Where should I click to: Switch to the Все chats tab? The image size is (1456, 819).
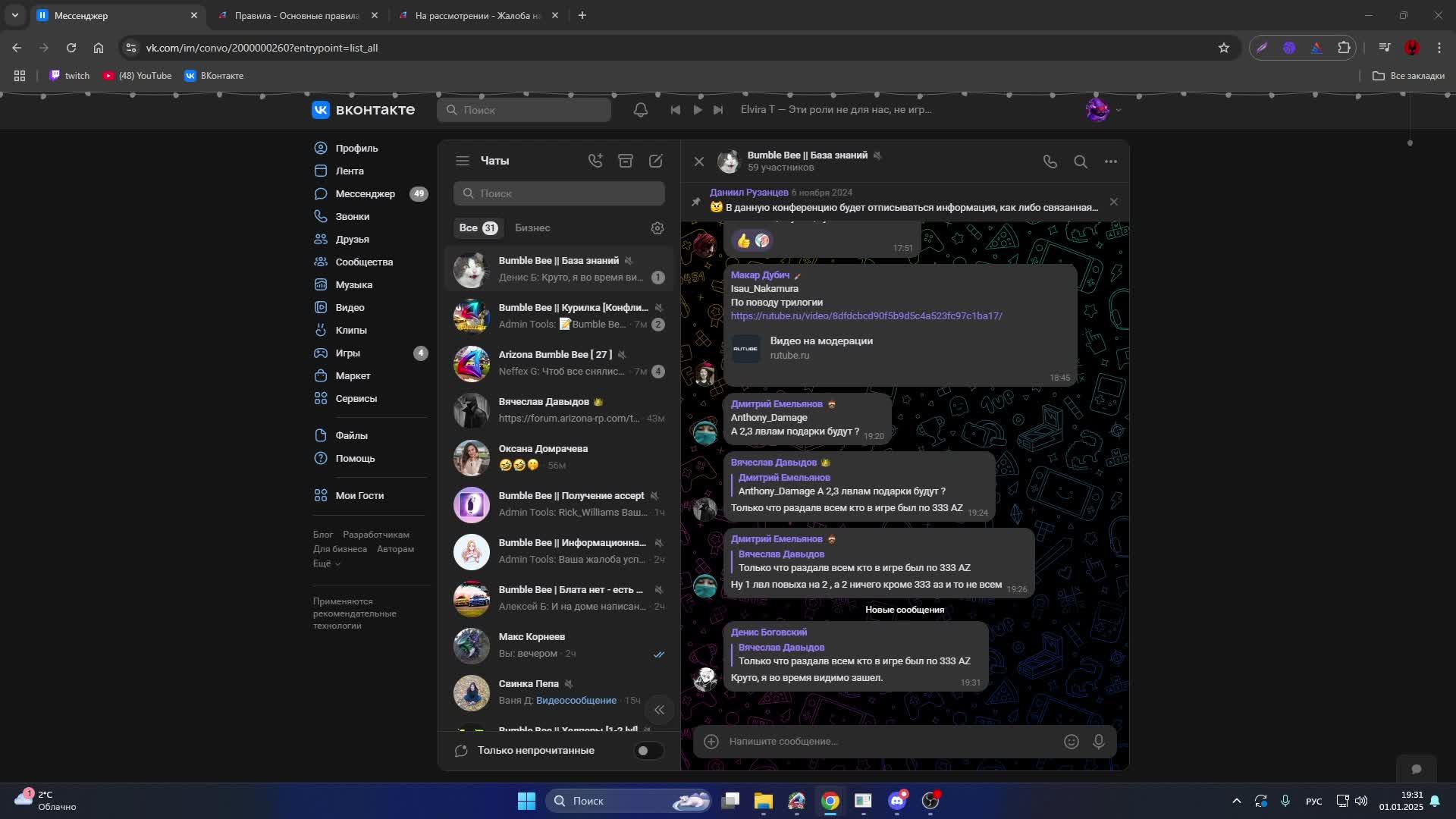pyautogui.click(x=478, y=228)
